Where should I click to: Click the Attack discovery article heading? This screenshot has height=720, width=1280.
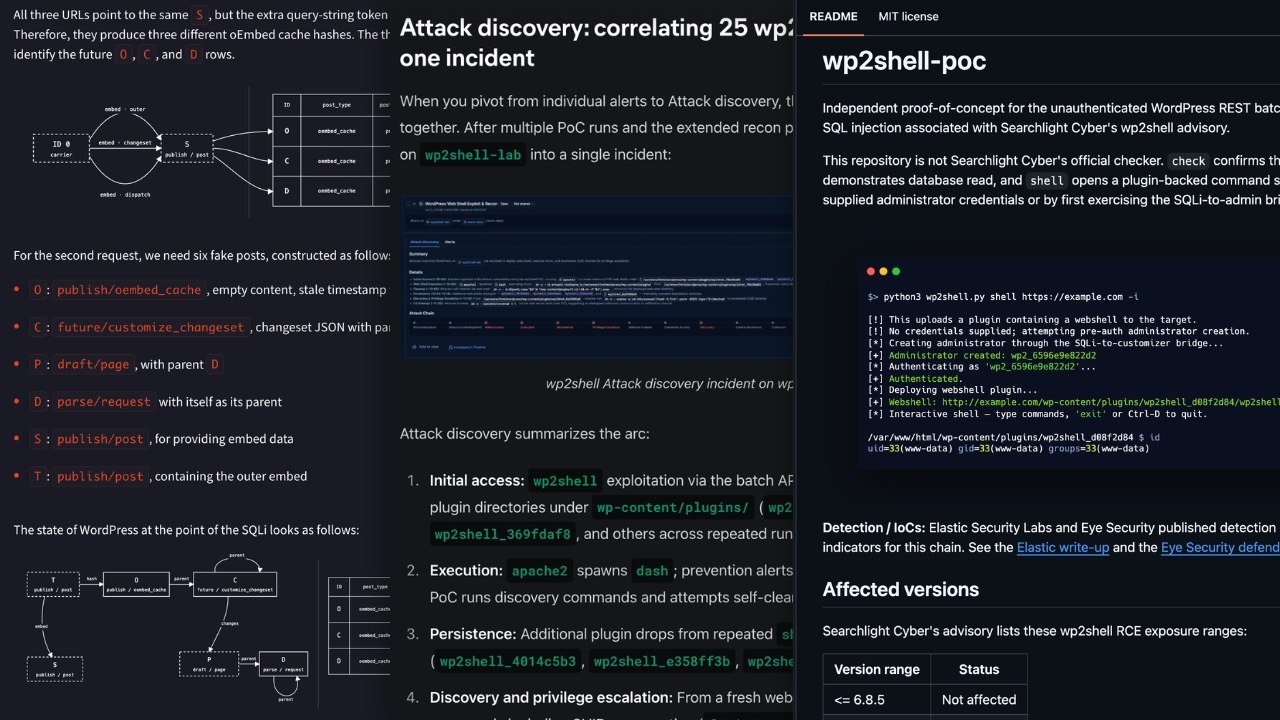click(597, 42)
